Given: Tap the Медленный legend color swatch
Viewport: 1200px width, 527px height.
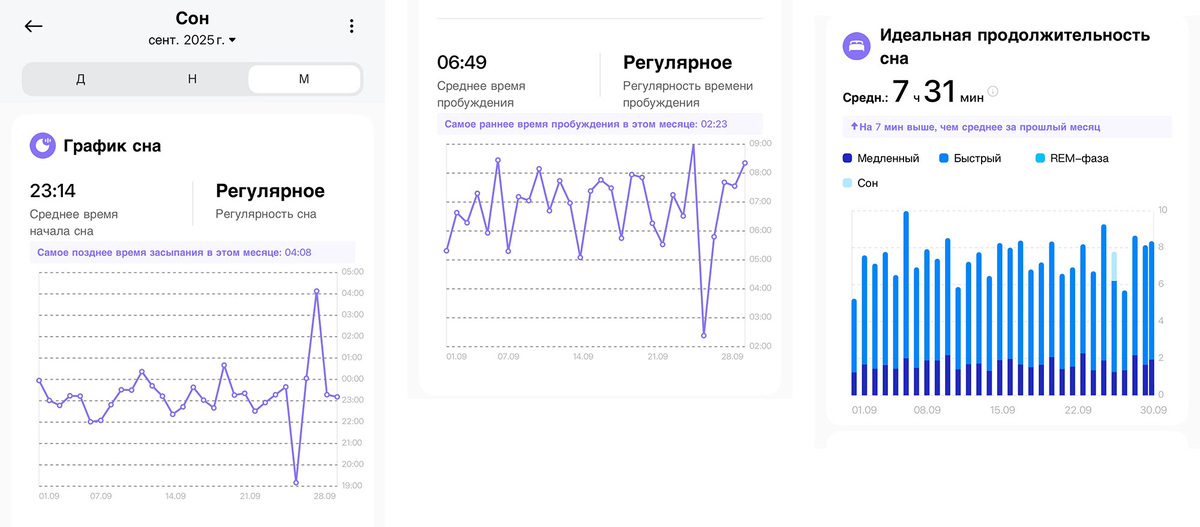Looking at the screenshot, I should pyautogui.click(x=847, y=158).
